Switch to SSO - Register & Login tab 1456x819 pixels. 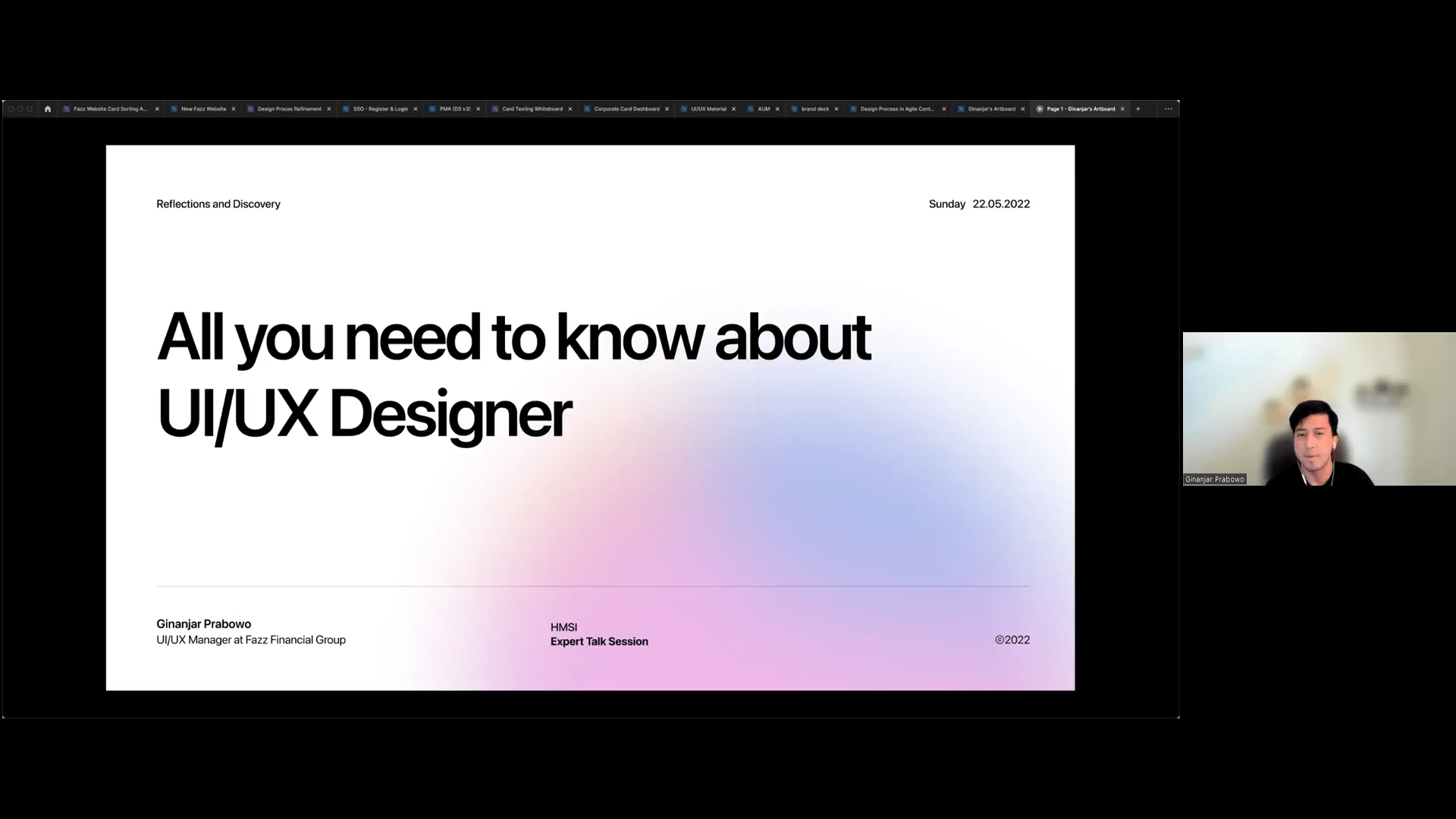(x=380, y=109)
